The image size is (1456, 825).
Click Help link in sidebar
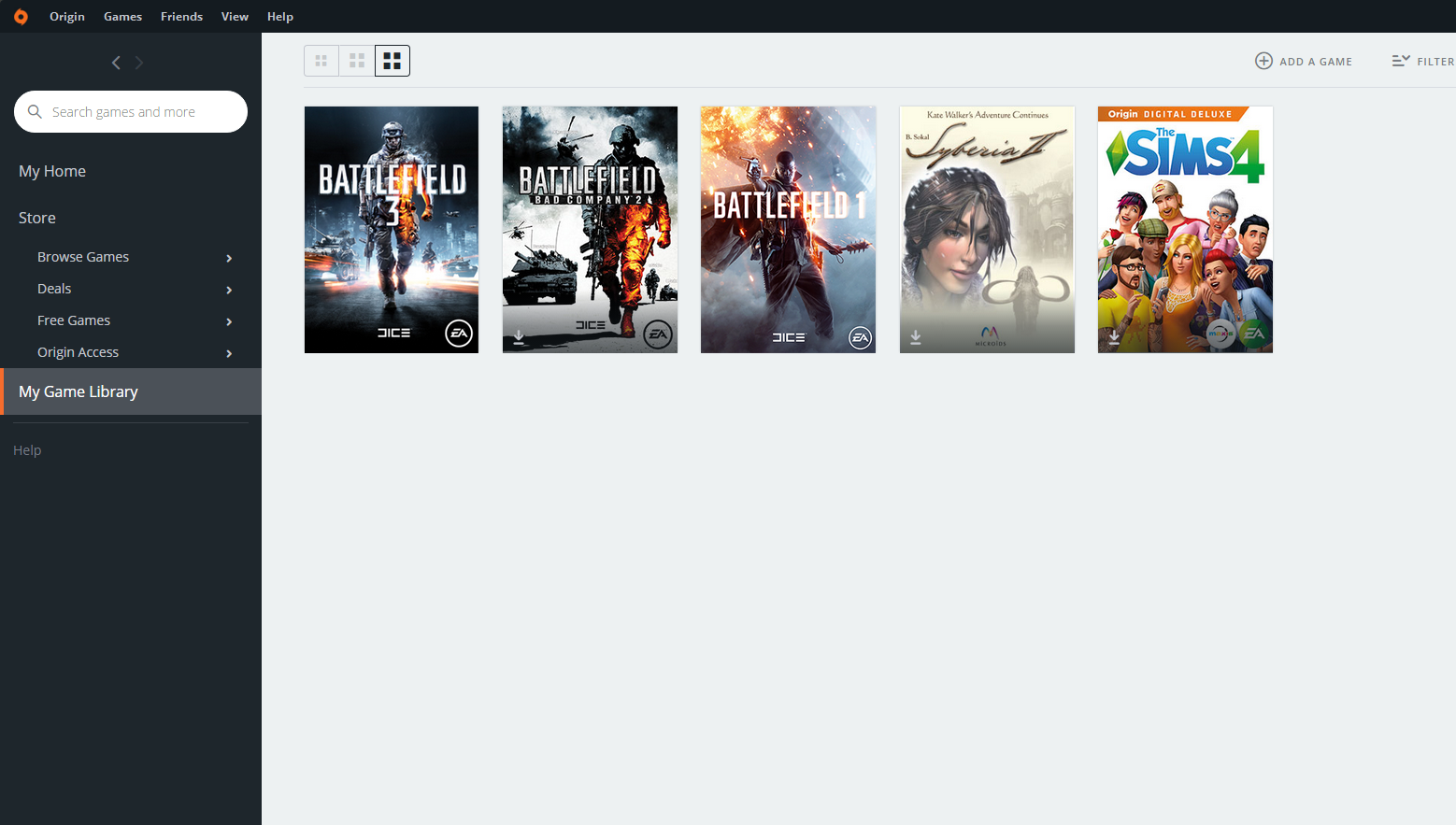[x=27, y=450]
